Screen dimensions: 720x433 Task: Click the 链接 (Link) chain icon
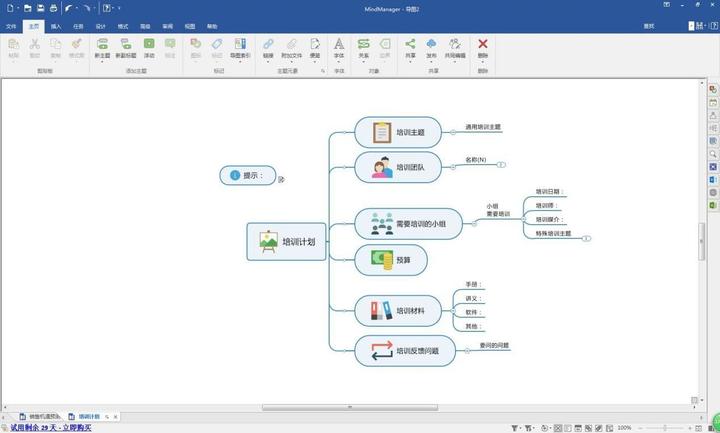(x=268, y=44)
